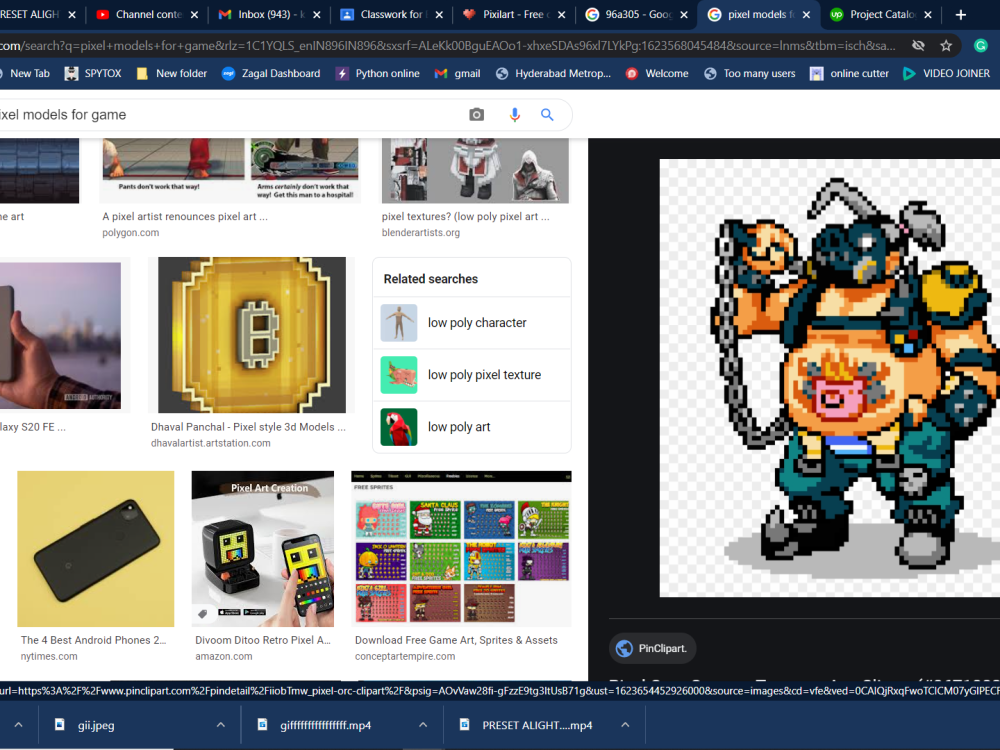Open the VIDEO JOINER bookmark
This screenshot has width=1000, height=750.
[x=947, y=73]
